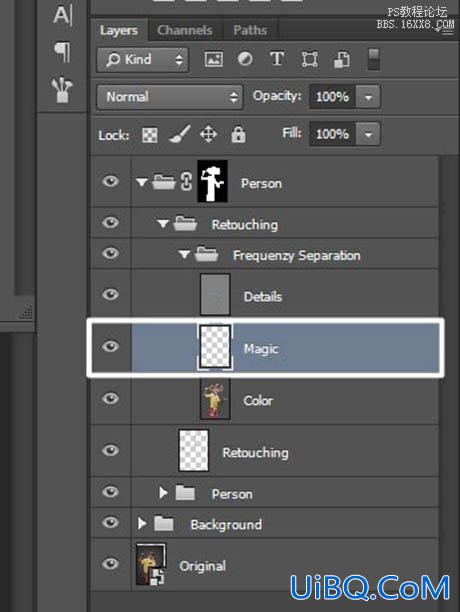This screenshot has height=612, width=460.
Task: Filter layers by pixel image icon
Action: (213, 60)
